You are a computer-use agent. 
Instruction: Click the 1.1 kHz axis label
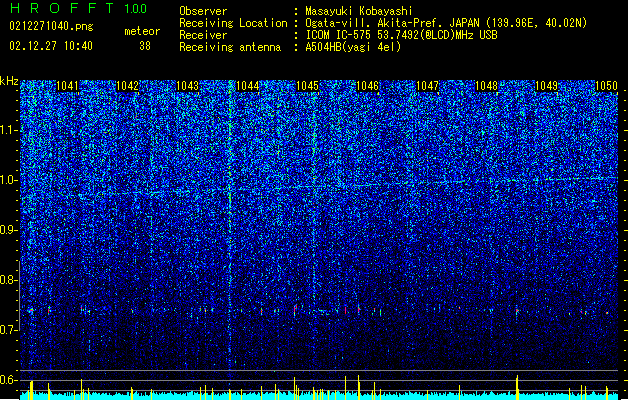(x=8, y=130)
